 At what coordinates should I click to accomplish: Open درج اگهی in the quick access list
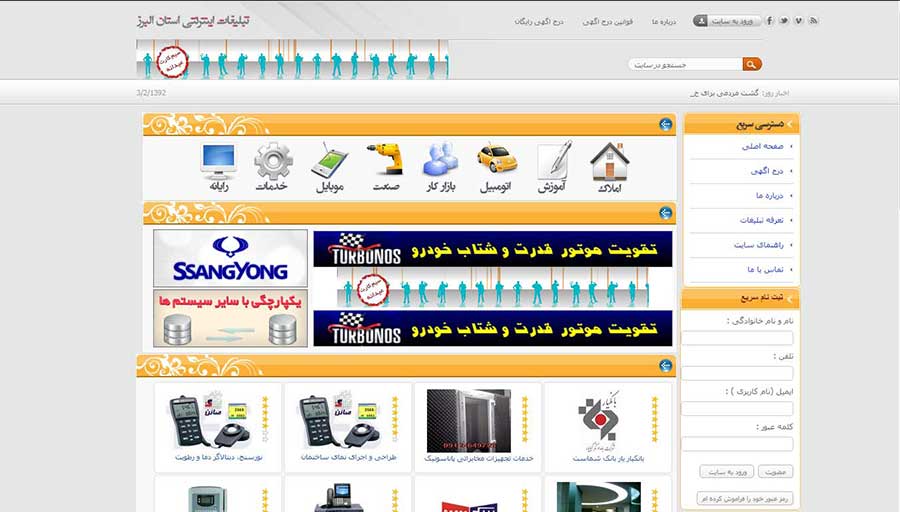(767, 171)
